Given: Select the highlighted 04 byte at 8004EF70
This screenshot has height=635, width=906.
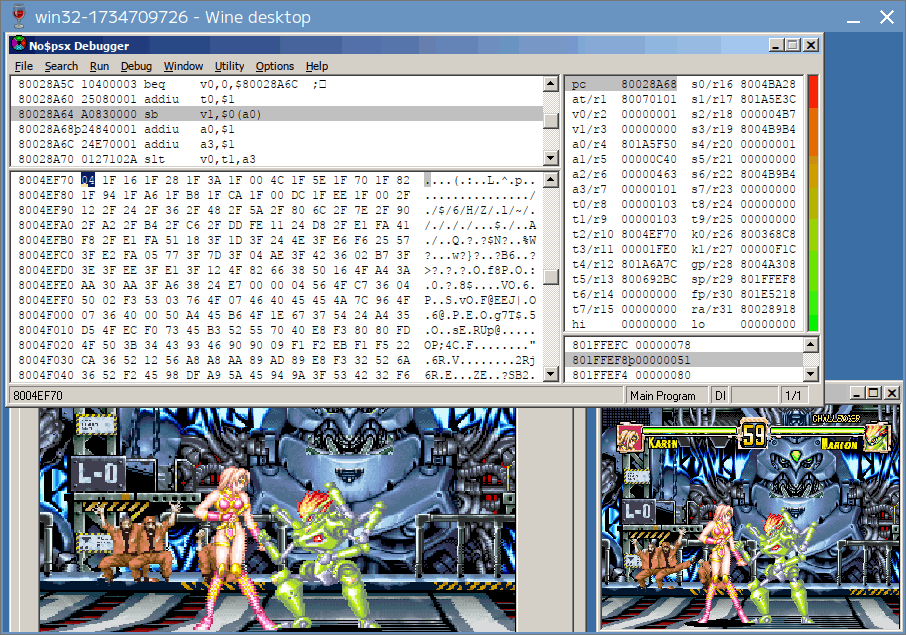Looking at the screenshot, I should (88, 180).
